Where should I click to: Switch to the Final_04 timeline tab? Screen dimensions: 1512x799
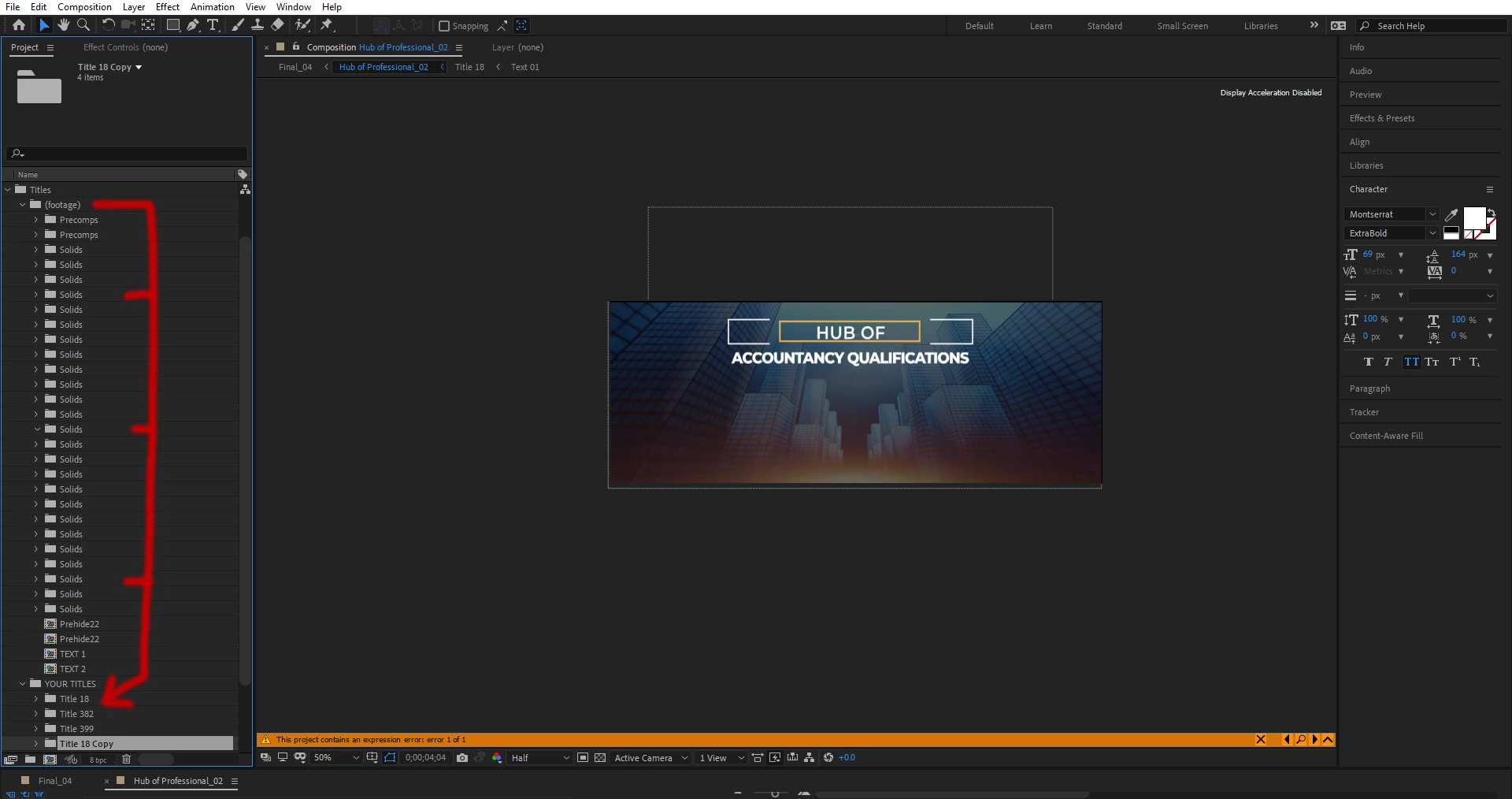pyautogui.click(x=54, y=781)
